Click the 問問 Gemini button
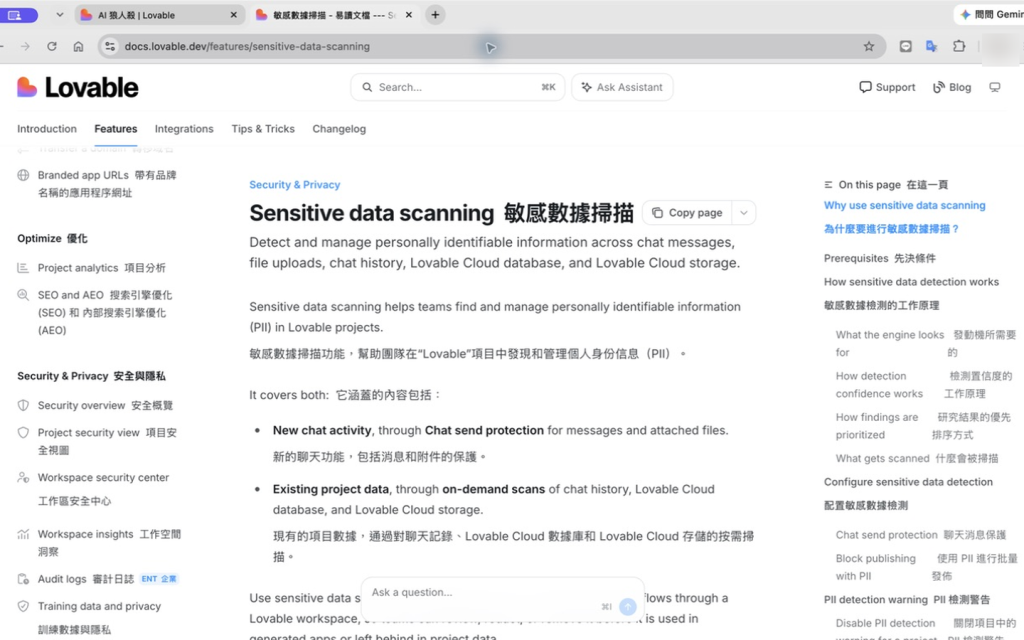Screen dimensions: 1024x640 pyautogui.click(x=991, y=14)
